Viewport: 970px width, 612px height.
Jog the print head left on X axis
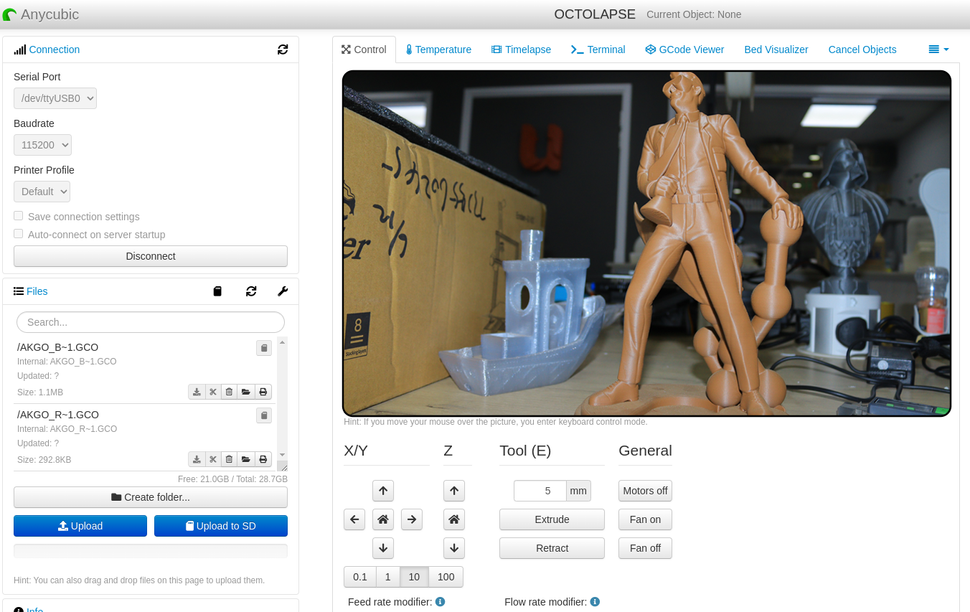354,519
